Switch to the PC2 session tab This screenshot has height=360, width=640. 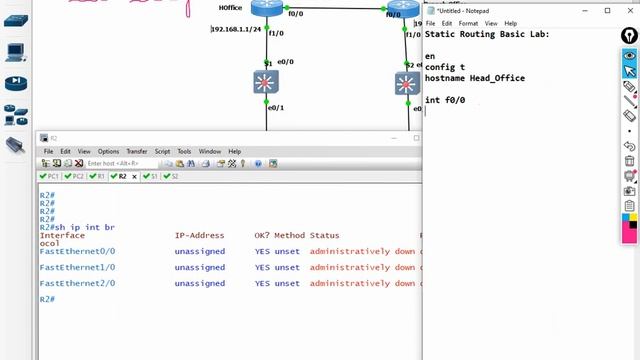(74, 176)
